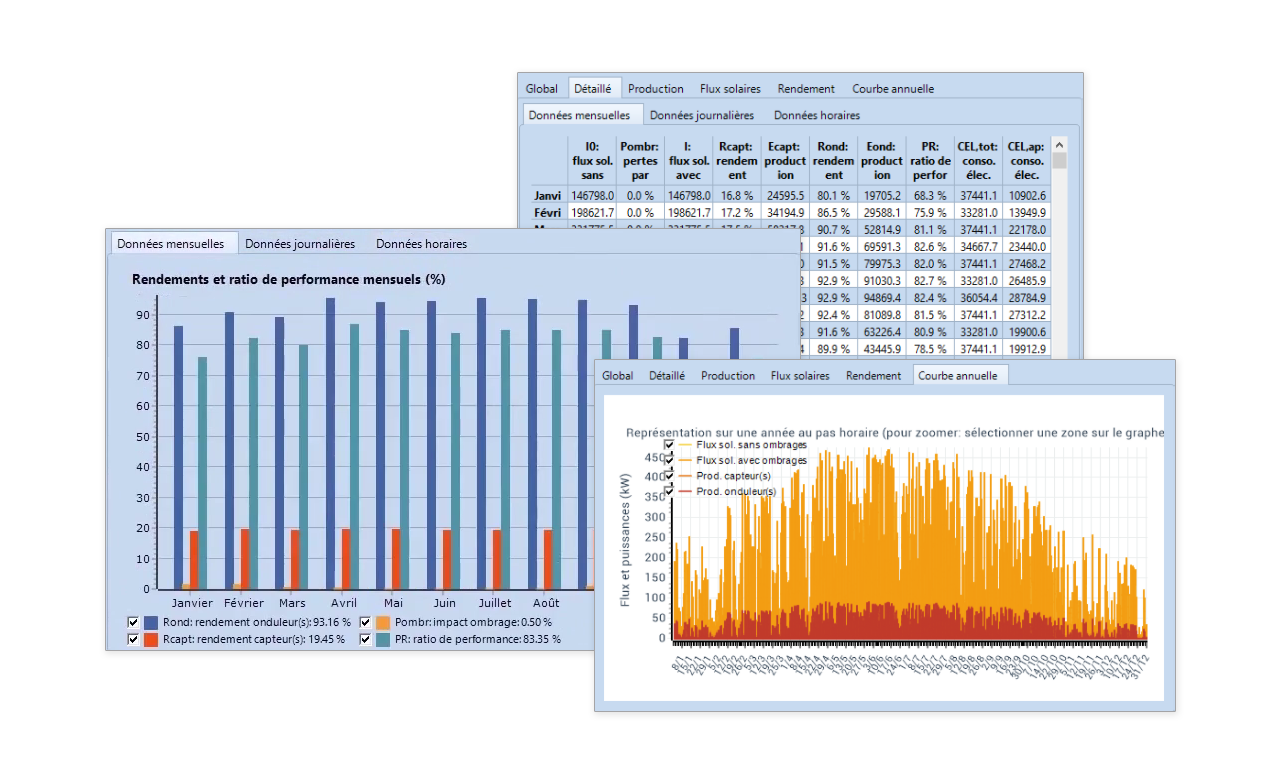1280x784 pixels.
Task: Toggle the "Rond: rendement onduleur(s)" checkbox
Action: pos(133,622)
